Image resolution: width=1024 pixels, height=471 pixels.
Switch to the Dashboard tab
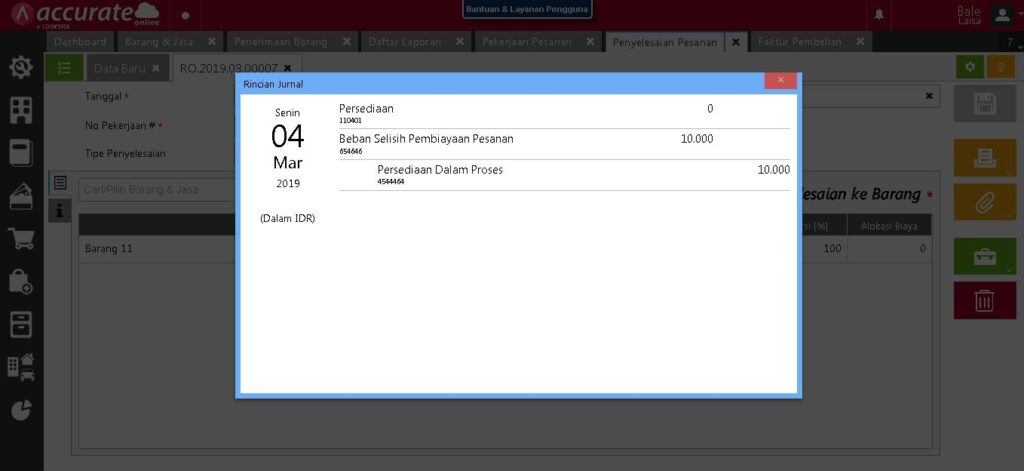point(80,42)
